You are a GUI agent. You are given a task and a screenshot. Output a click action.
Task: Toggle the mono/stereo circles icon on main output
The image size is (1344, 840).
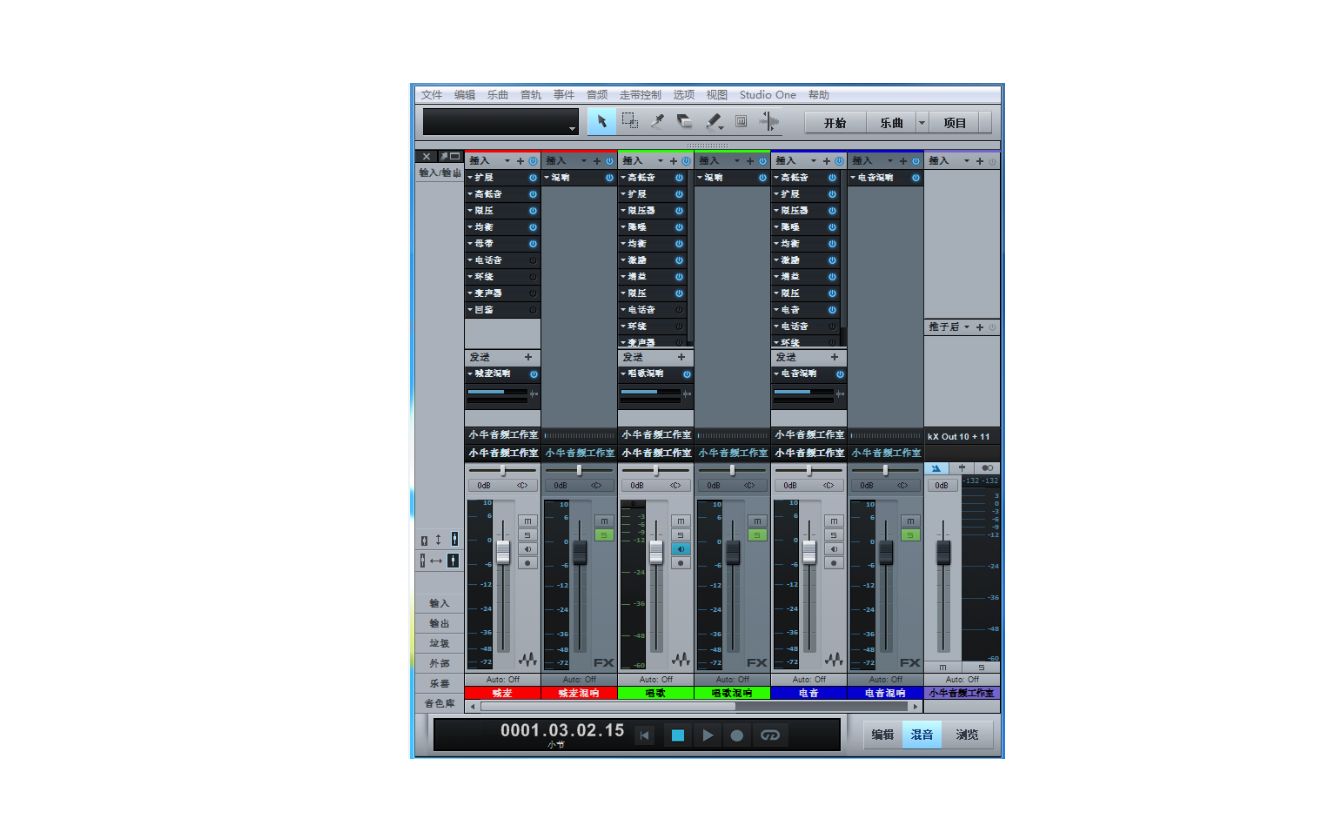click(986, 467)
